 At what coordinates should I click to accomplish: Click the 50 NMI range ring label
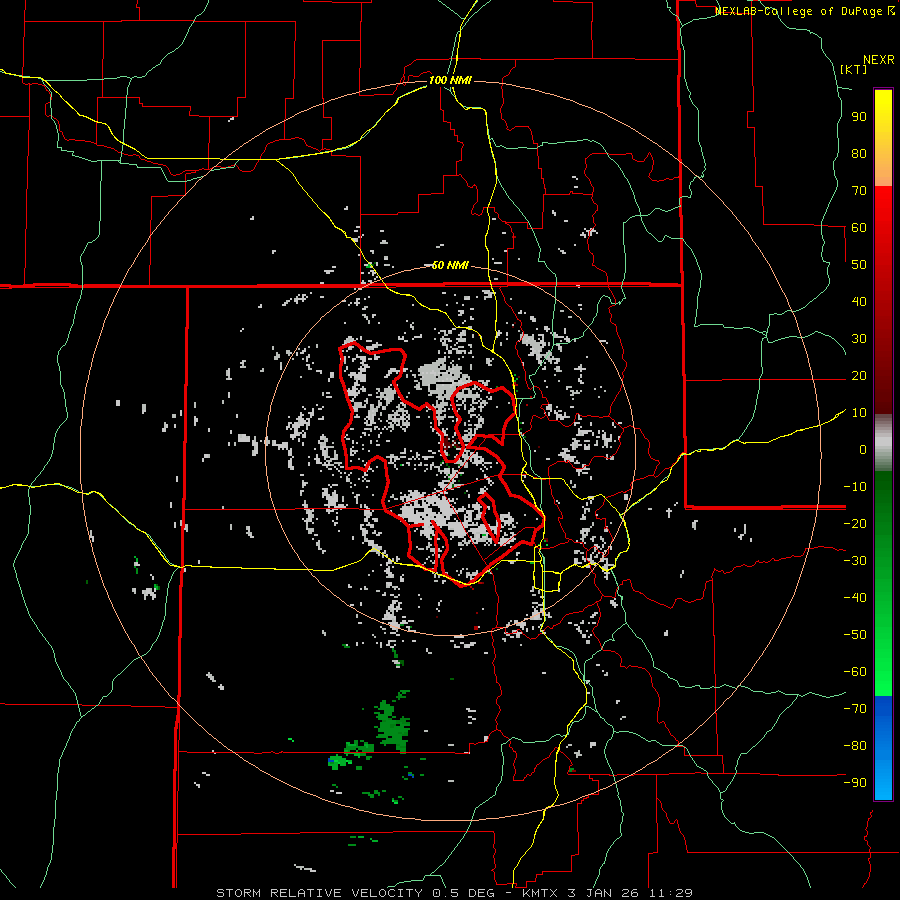tap(450, 265)
